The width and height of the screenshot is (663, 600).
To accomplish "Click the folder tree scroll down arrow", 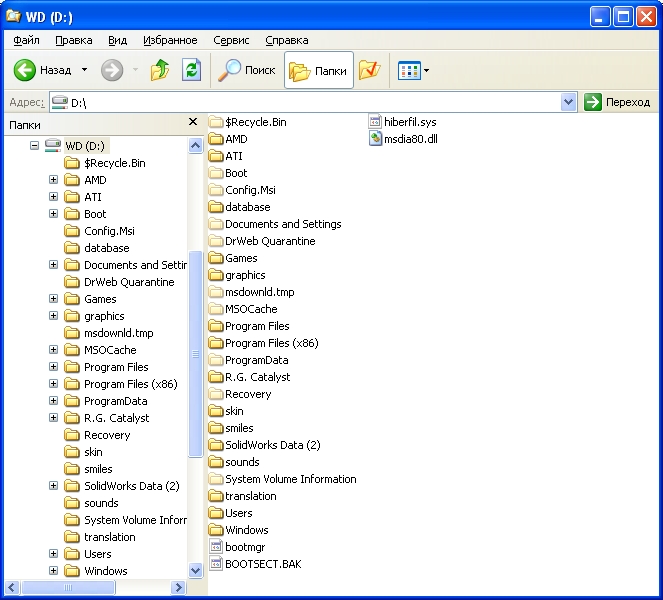I will pos(196,570).
